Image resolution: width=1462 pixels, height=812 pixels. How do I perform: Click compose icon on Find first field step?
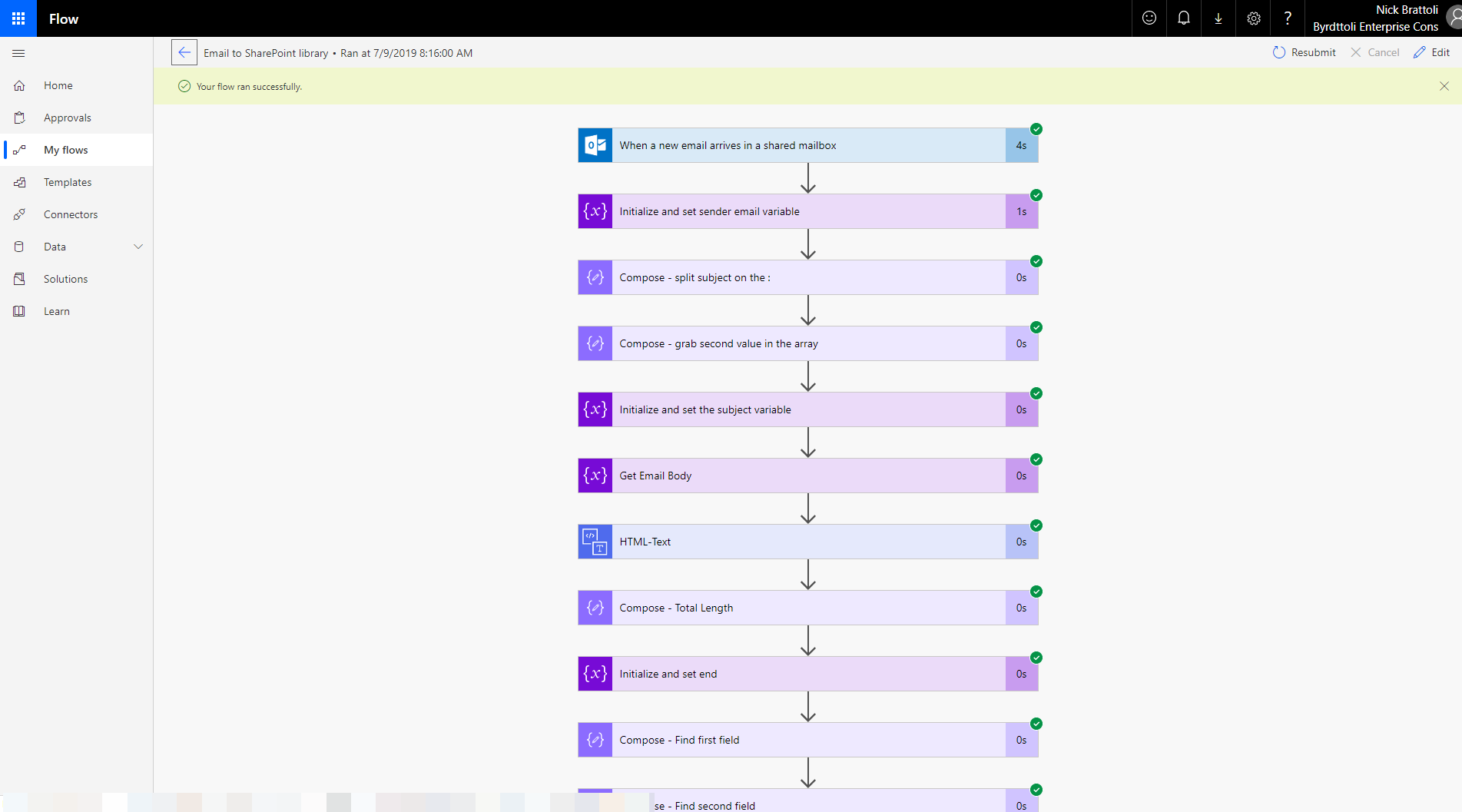595,740
